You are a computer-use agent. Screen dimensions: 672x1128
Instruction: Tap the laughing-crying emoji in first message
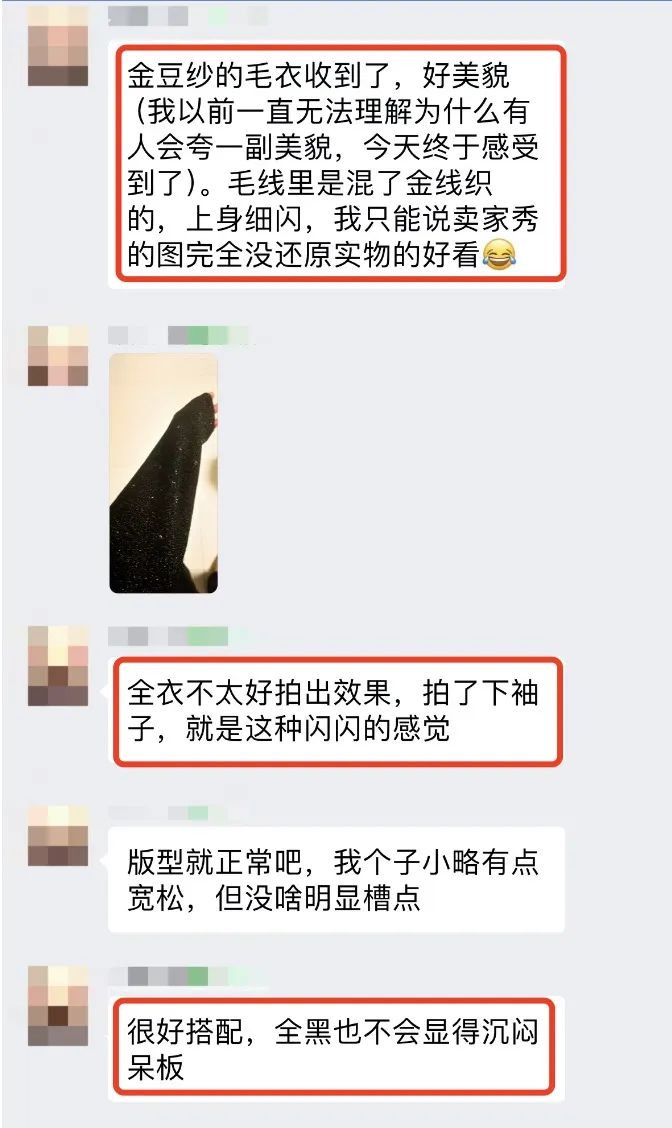[x=499, y=255]
